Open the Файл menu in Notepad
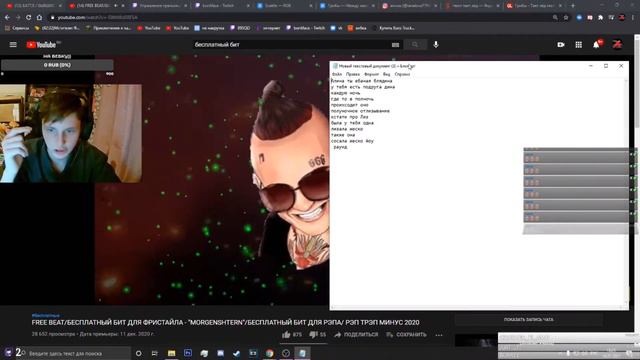Viewport: 640px width, 360px height. pos(337,74)
